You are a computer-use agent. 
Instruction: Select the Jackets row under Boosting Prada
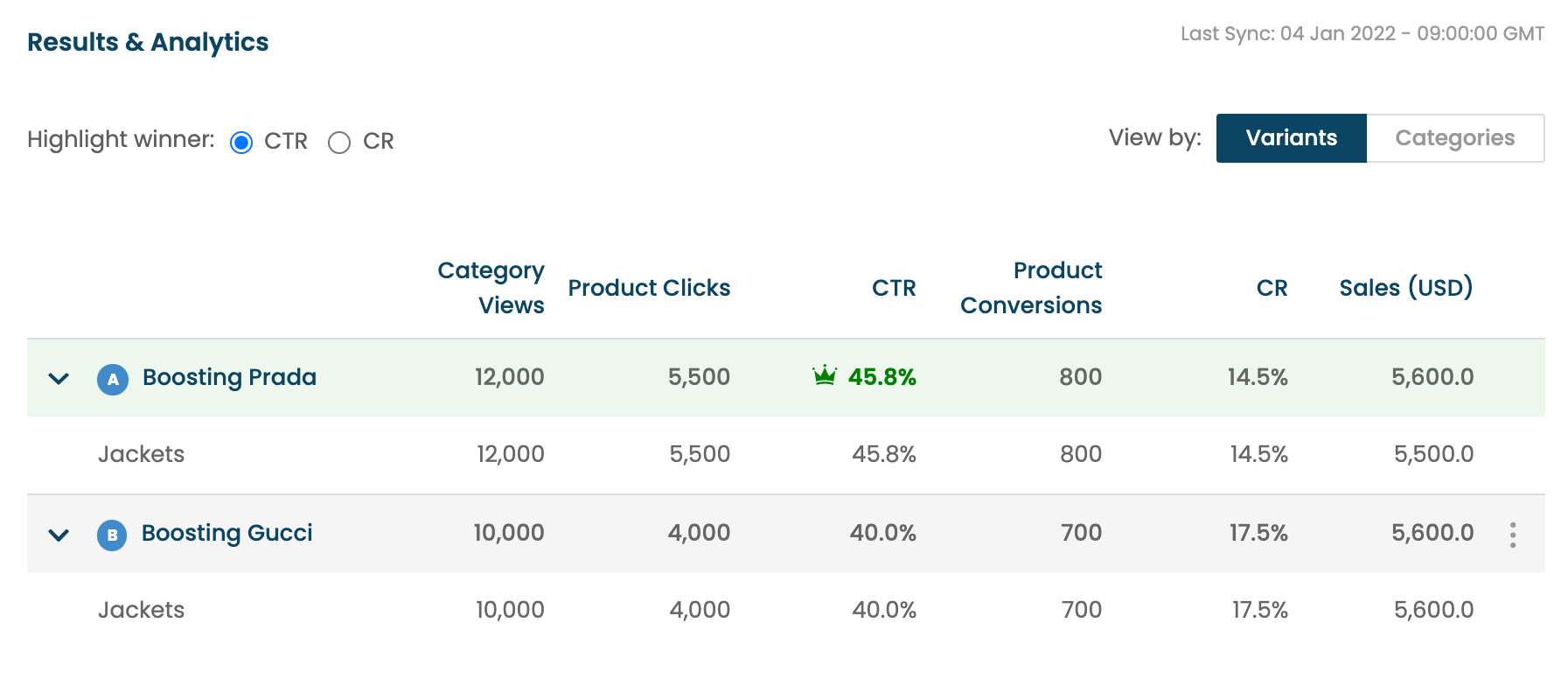click(785, 455)
